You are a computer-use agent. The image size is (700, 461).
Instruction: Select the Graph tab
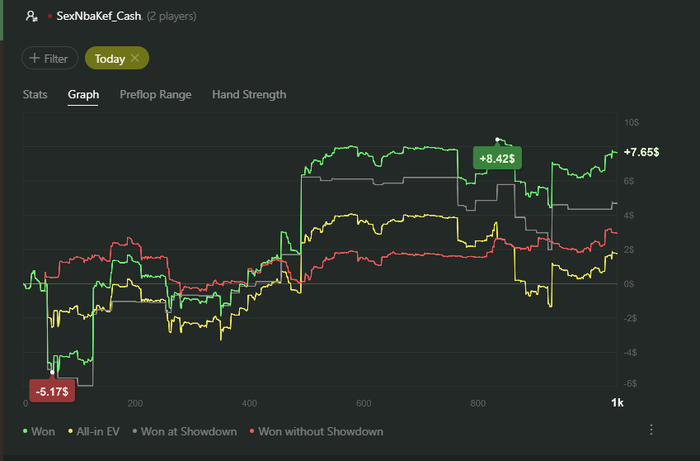[83, 95]
